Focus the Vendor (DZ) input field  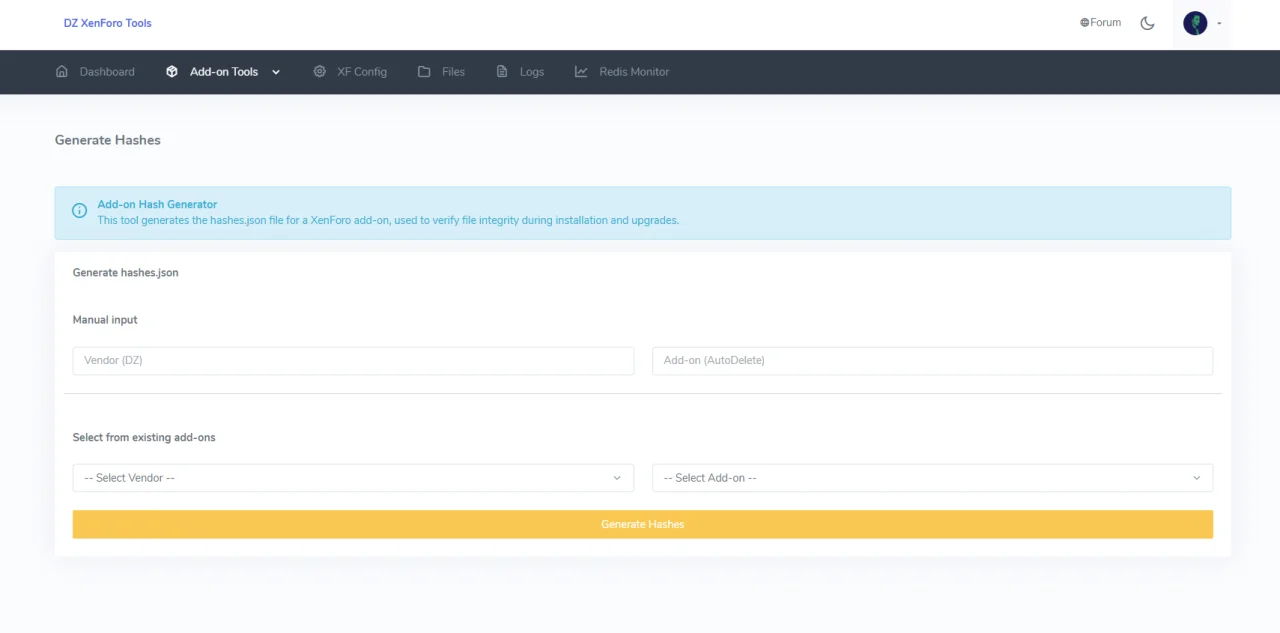tap(353, 361)
